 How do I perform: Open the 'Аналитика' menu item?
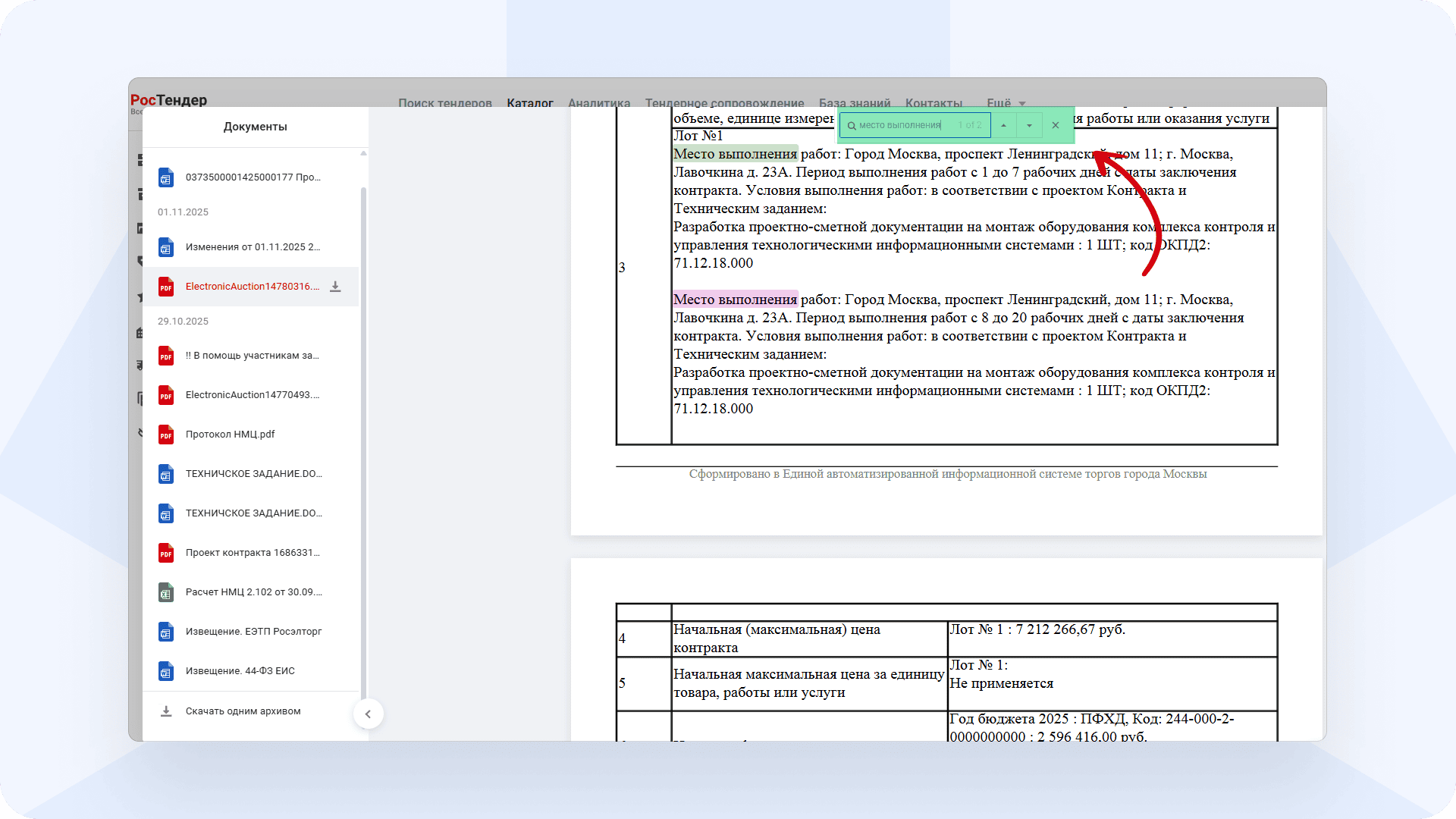point(598,103)
